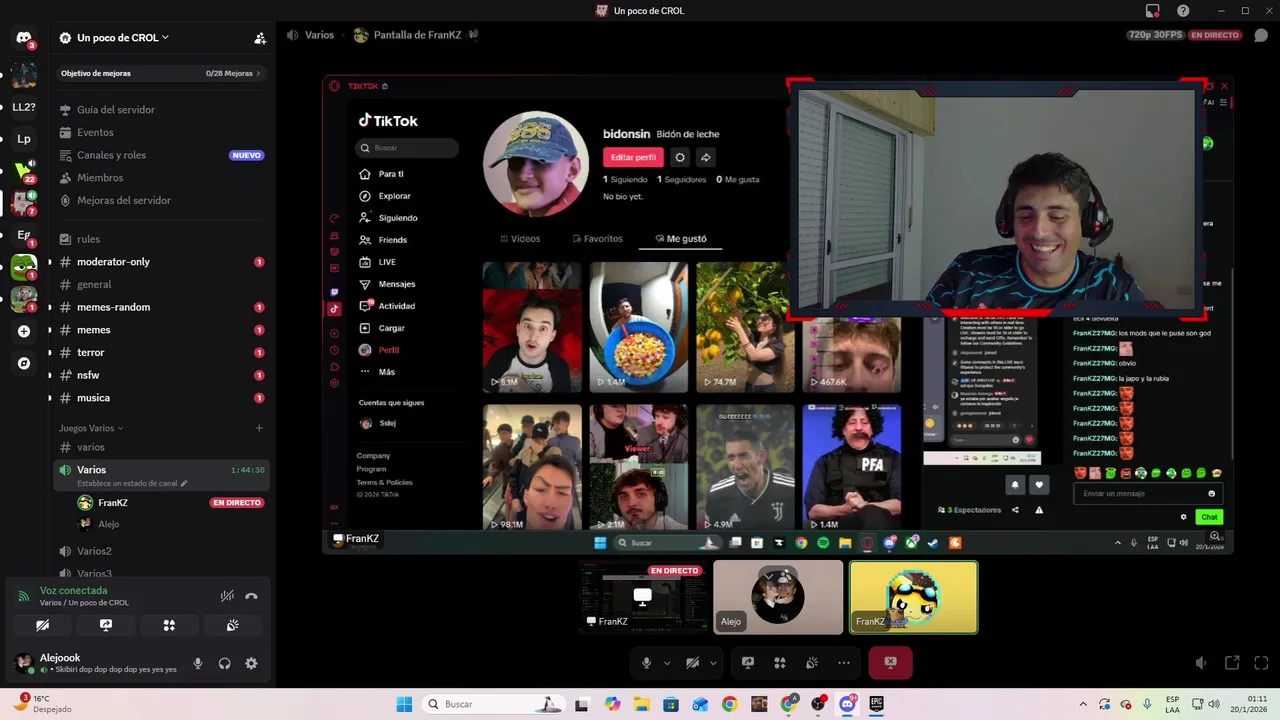Open Google Chrome from the taskbar
Screen dimensions: 1280x720
point(729,704)
